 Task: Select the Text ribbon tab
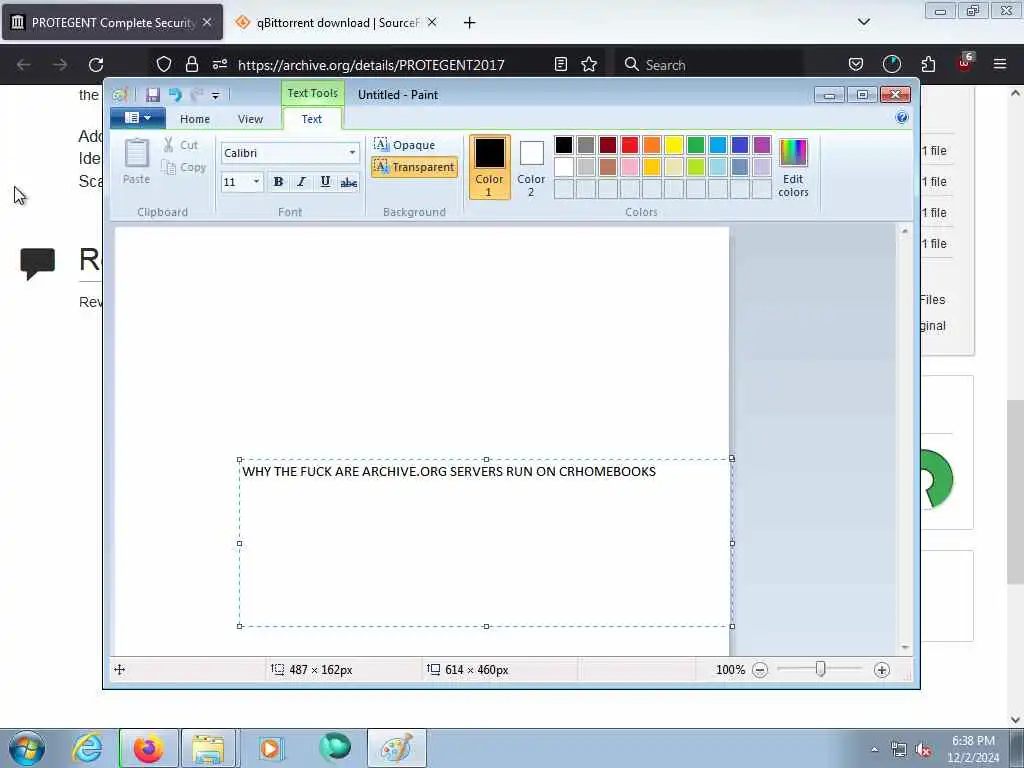point(312,119)
